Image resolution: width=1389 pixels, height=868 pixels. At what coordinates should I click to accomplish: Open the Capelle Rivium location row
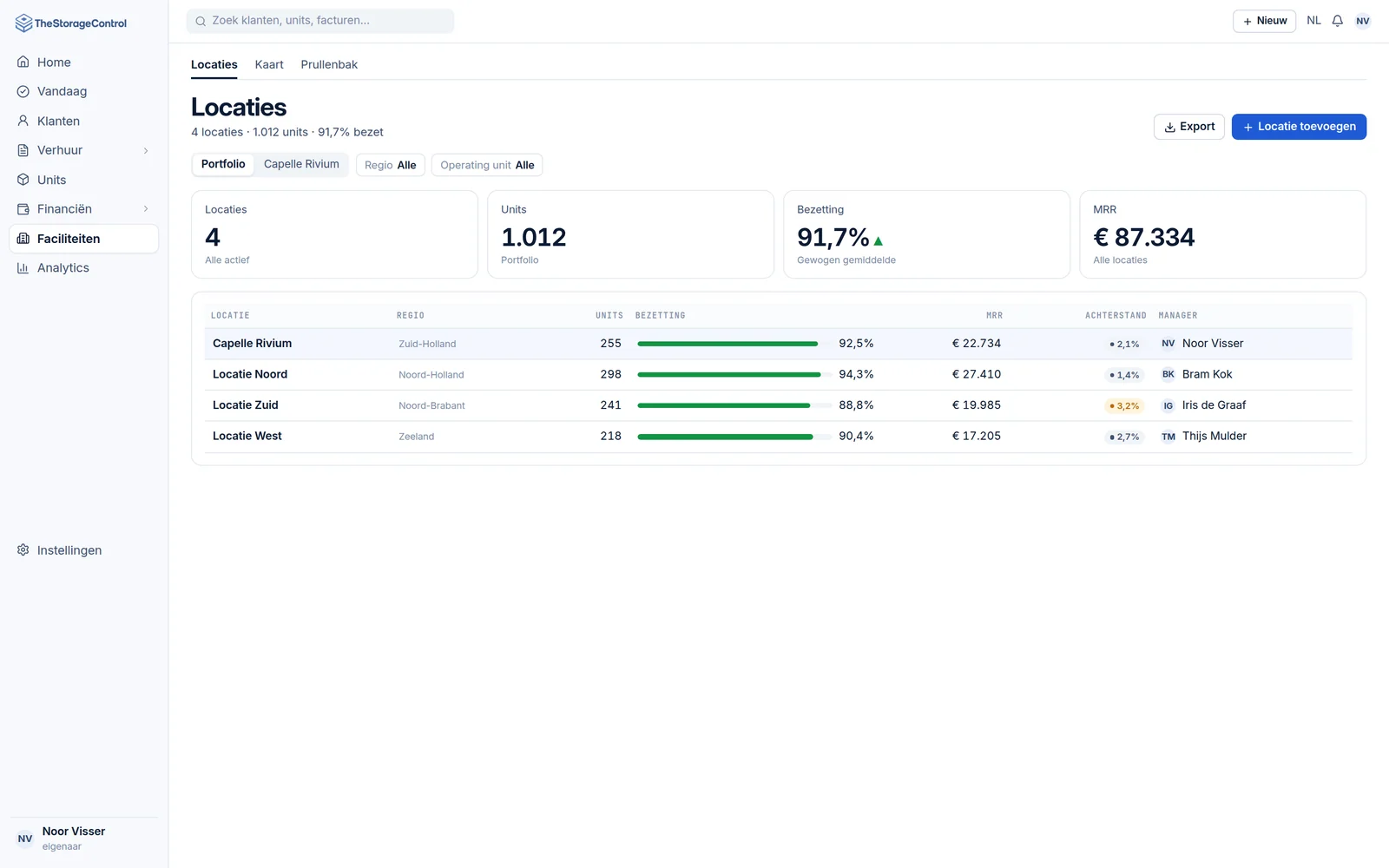point(778,344)
